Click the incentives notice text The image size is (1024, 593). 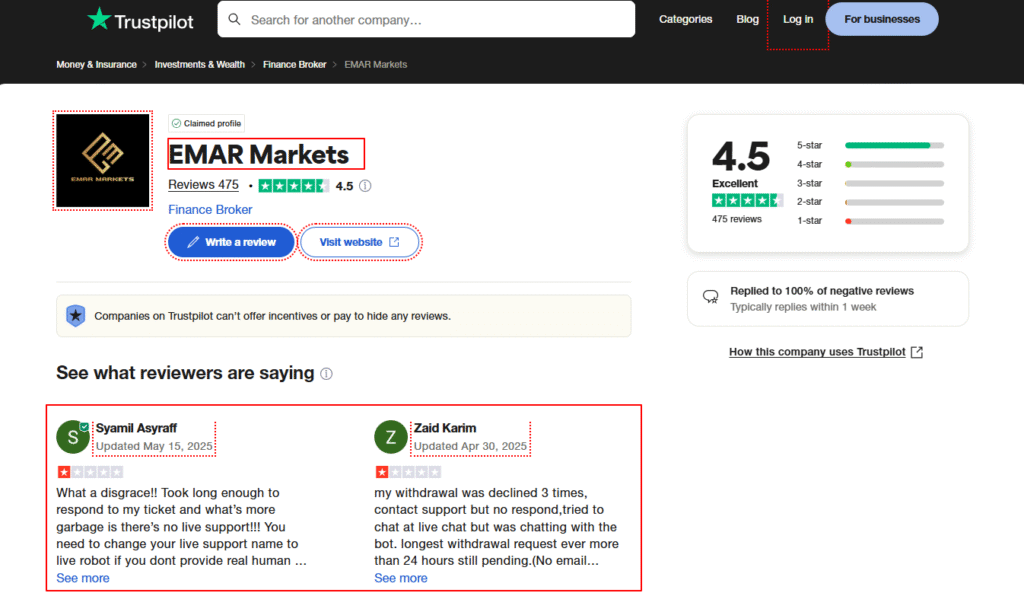[x=272, y=316]
